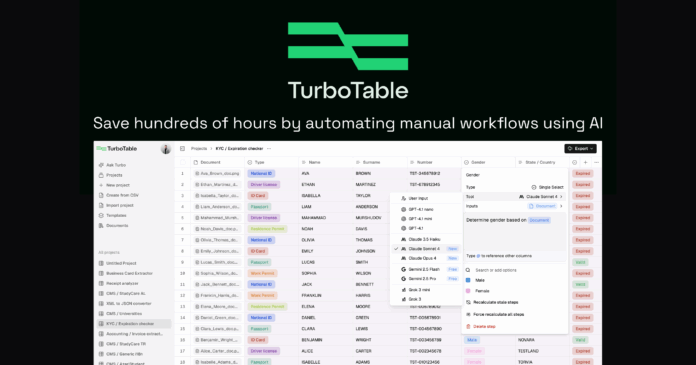The height and width of the screenshot is (365, 696).
Task: Click the blue Male option color swatch
Action: coord(468,280)
